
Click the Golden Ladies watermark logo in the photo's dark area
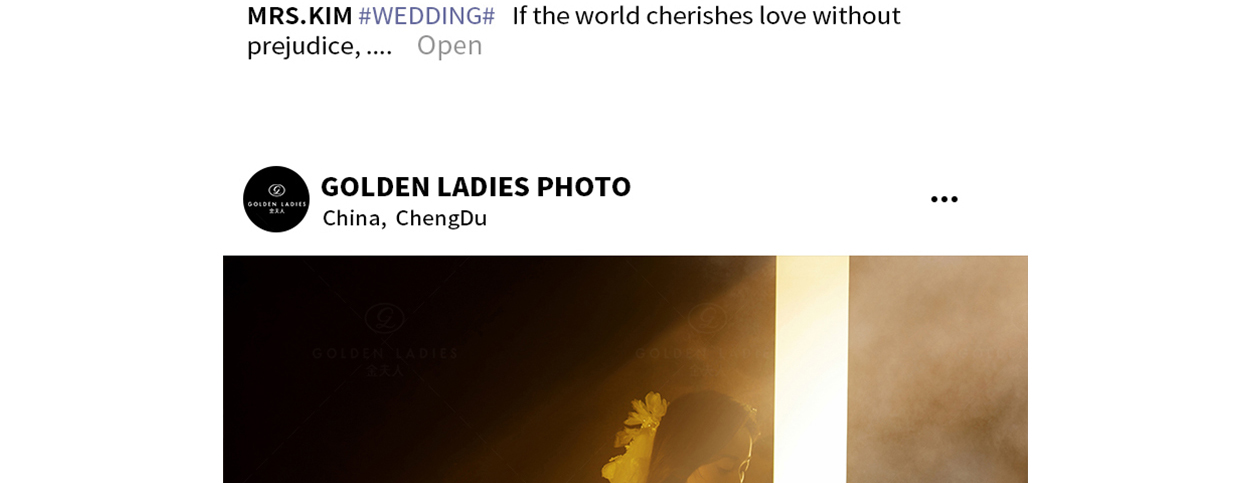click(385, 318)
